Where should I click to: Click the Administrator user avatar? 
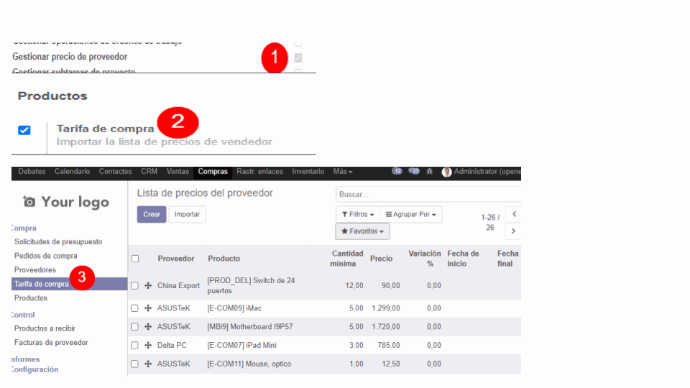[447, 172]
